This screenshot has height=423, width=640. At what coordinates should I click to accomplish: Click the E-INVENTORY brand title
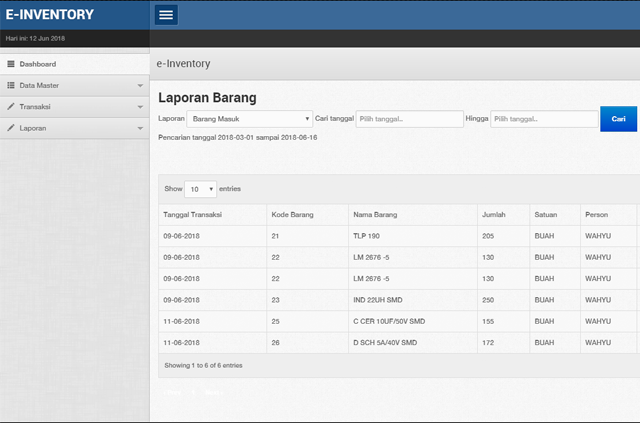point(50,15)
